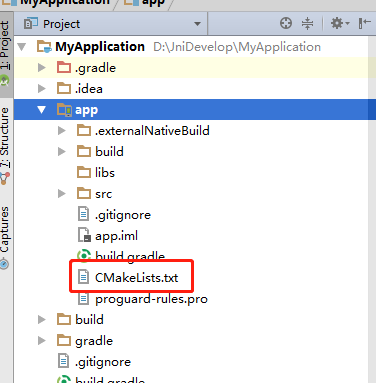This screenshot has width=376, height=383.
Task: Select the proguard-rules.pro file
Action: pos(151,299)
